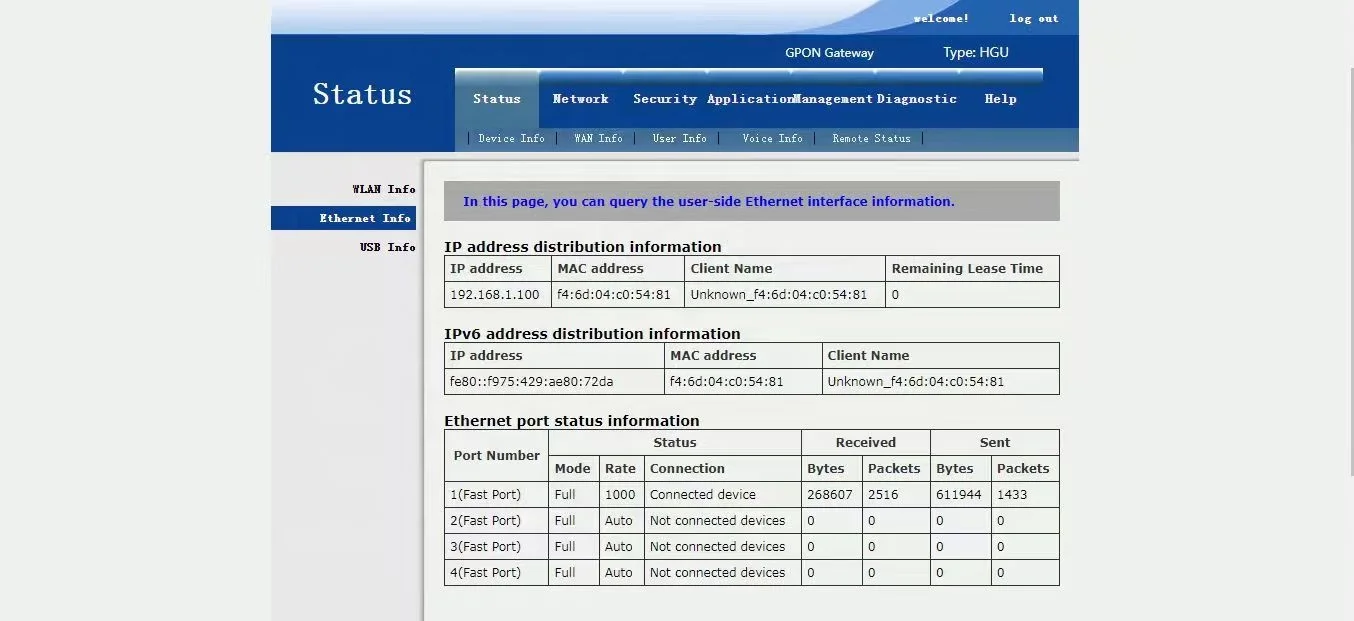The height and width of the screenshot is (621, 1354).
Task: View the Remote Status submenu
Action: click(x=871, y=138)
